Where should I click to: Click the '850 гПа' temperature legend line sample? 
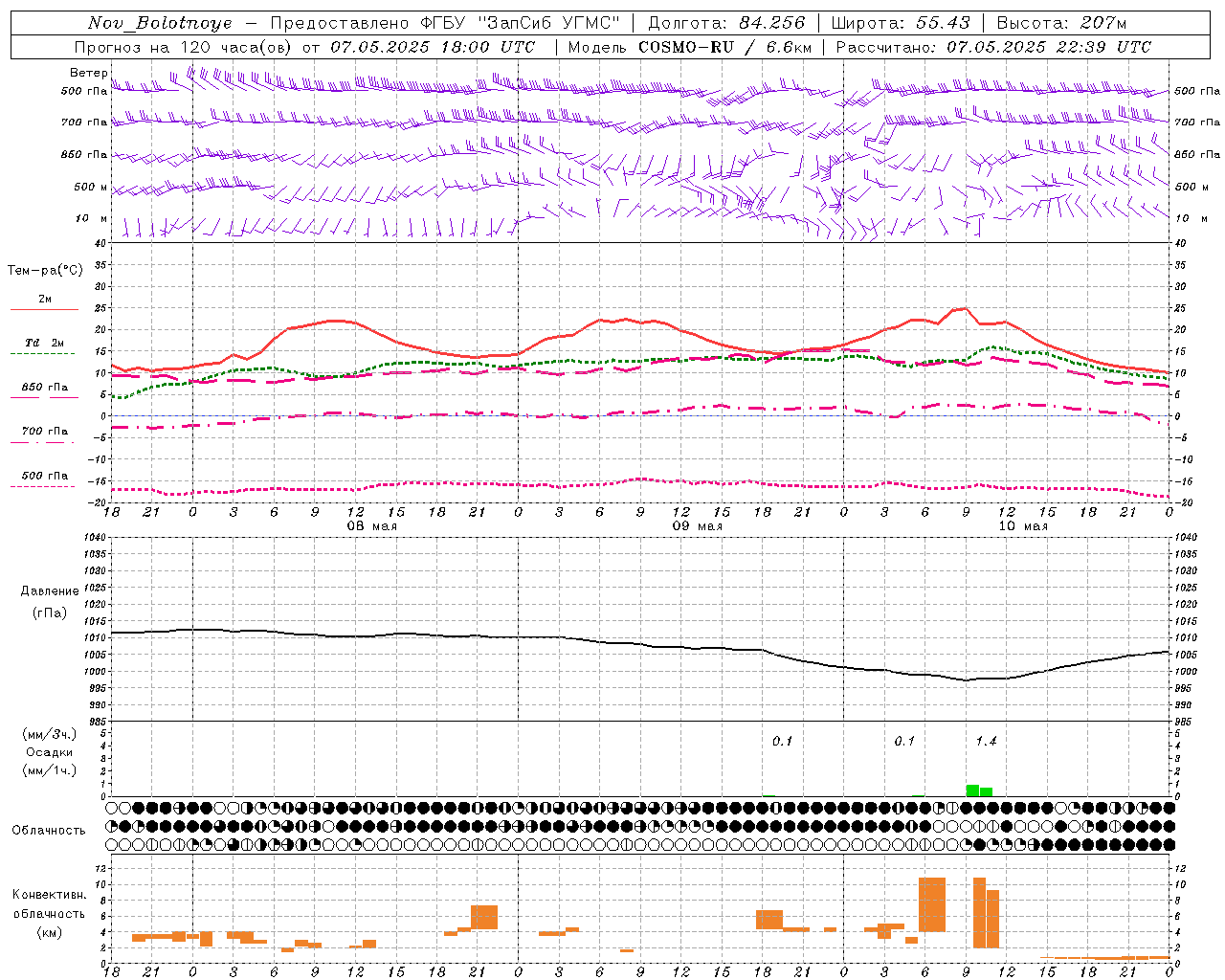coord(44,397)
